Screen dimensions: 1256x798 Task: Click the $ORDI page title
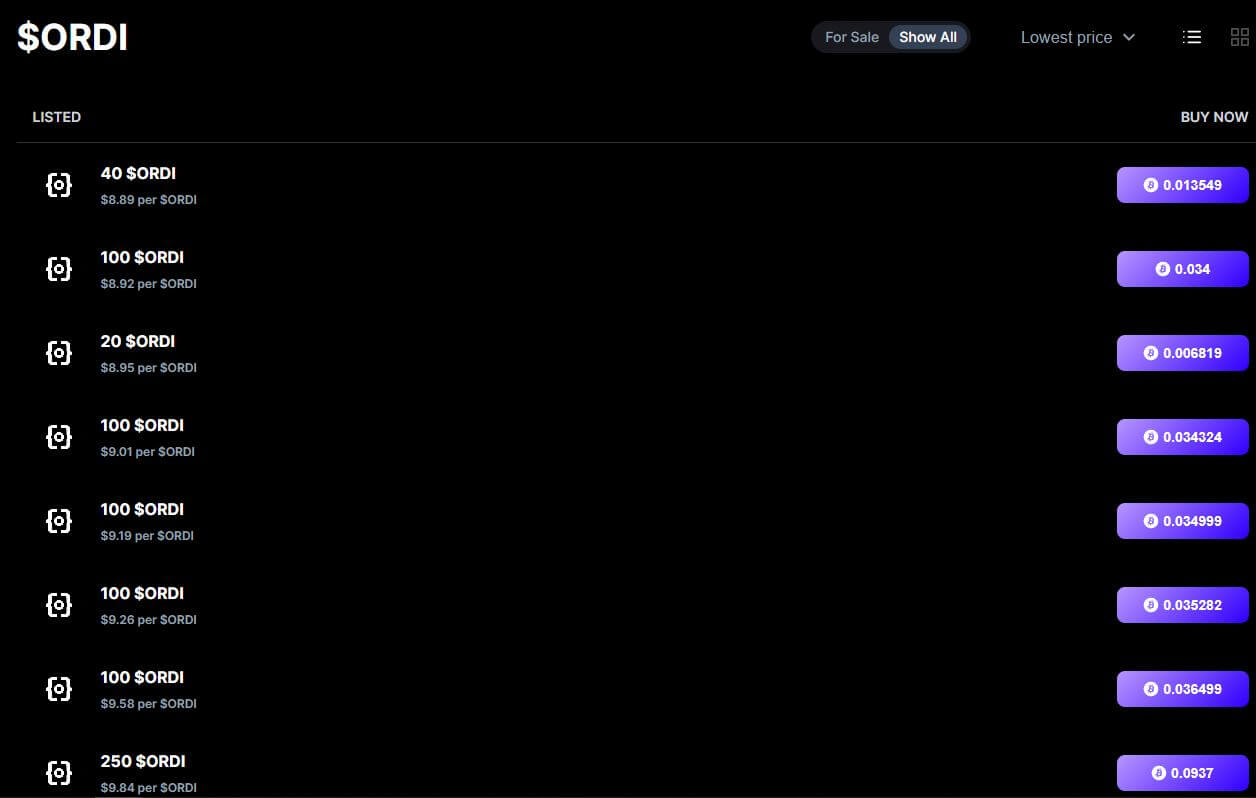[72, 38]
